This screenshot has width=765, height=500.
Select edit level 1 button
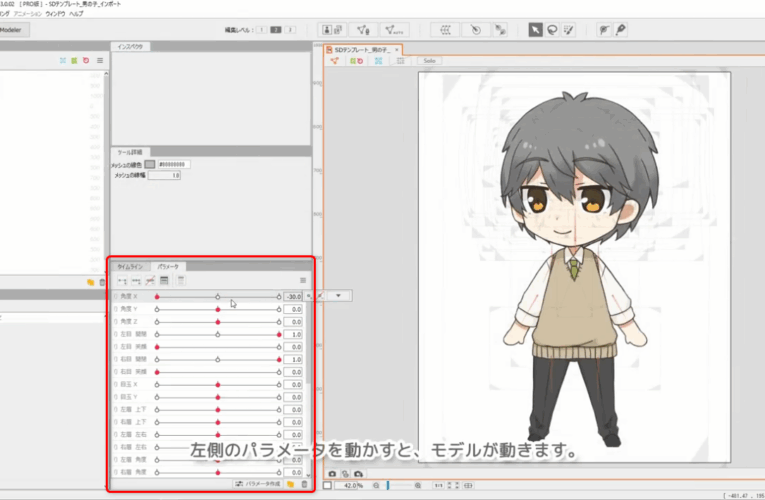(x=262, y=30)
